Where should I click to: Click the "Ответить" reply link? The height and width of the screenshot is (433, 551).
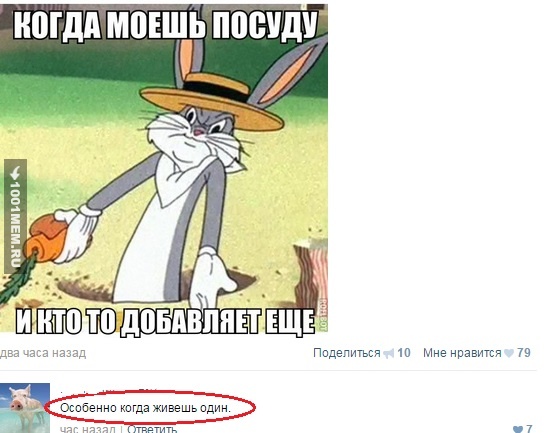click(x=152, y=429)
